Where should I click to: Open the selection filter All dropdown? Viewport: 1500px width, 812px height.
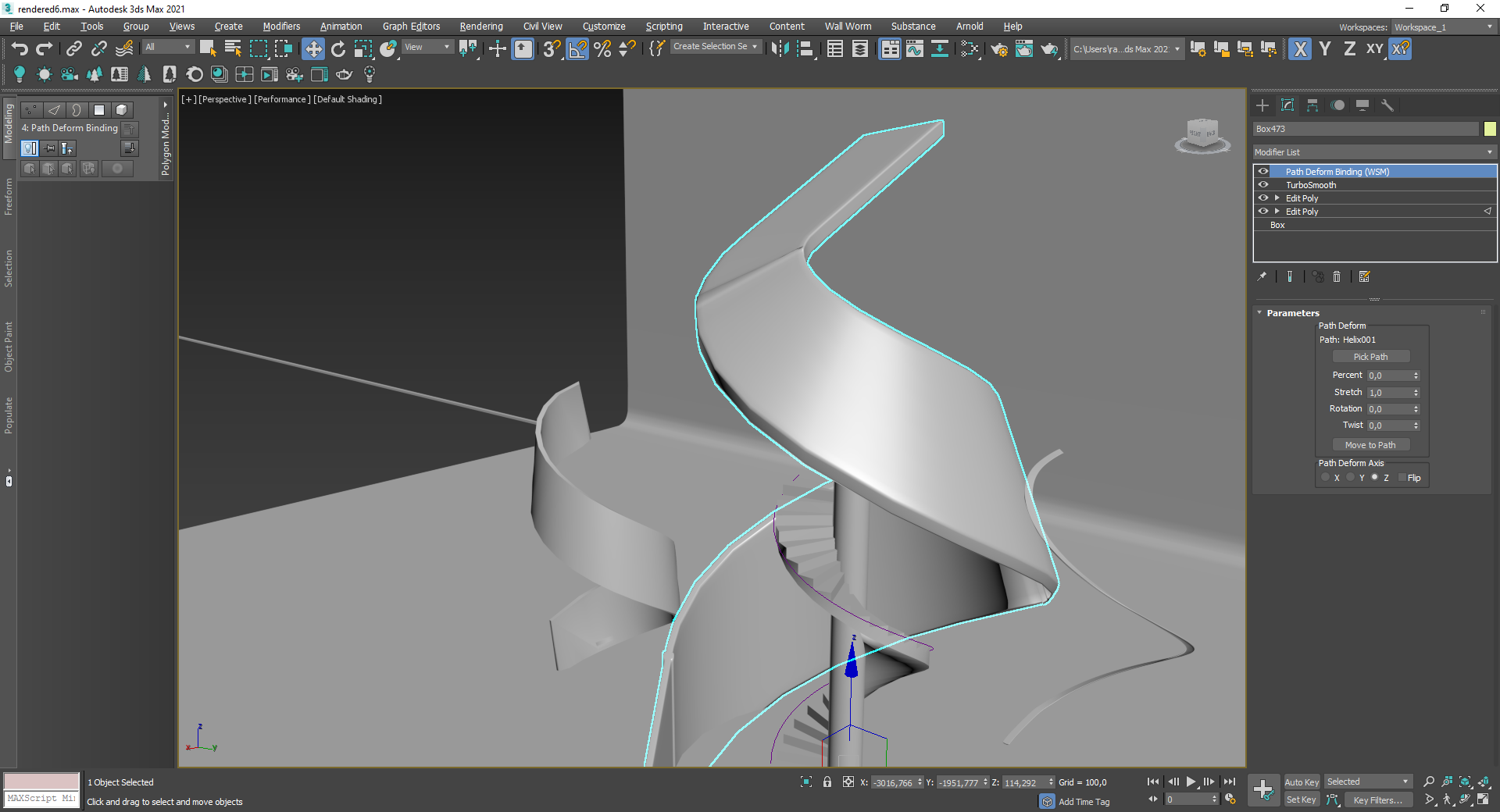168,48
